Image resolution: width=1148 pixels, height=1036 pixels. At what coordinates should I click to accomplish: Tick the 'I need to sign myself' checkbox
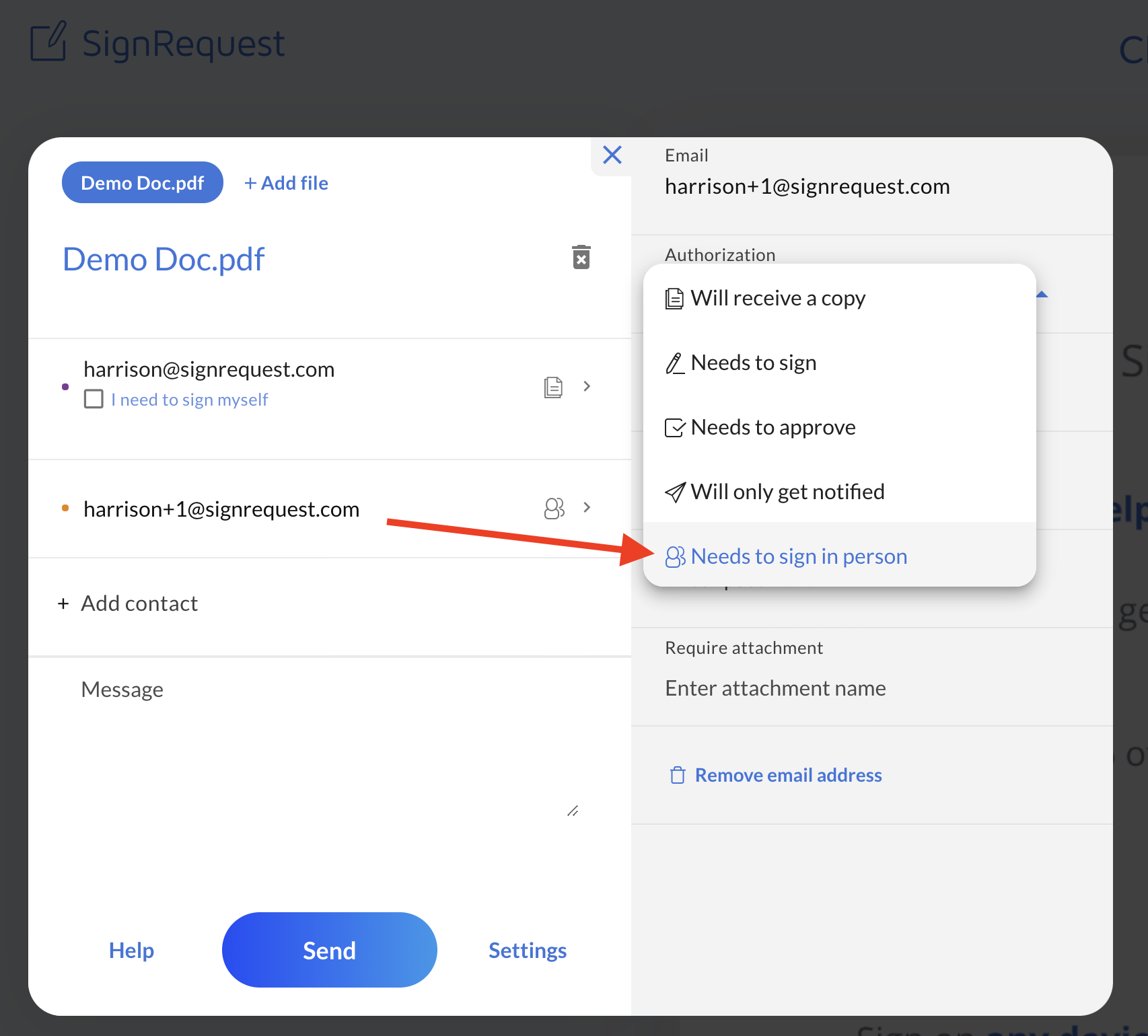click(x=94, y=399)
